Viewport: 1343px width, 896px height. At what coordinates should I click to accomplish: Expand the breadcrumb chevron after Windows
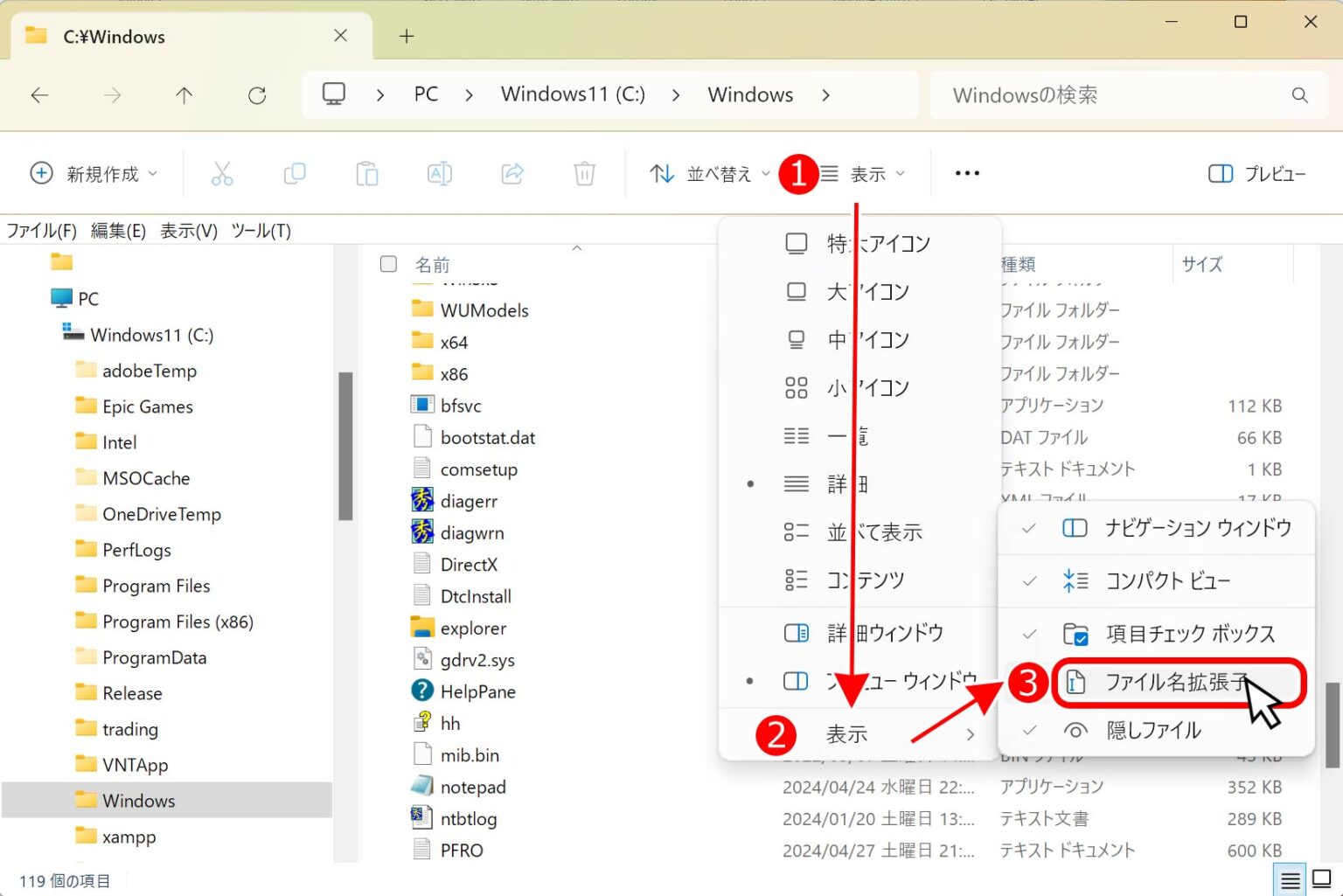tap(825, 95)
